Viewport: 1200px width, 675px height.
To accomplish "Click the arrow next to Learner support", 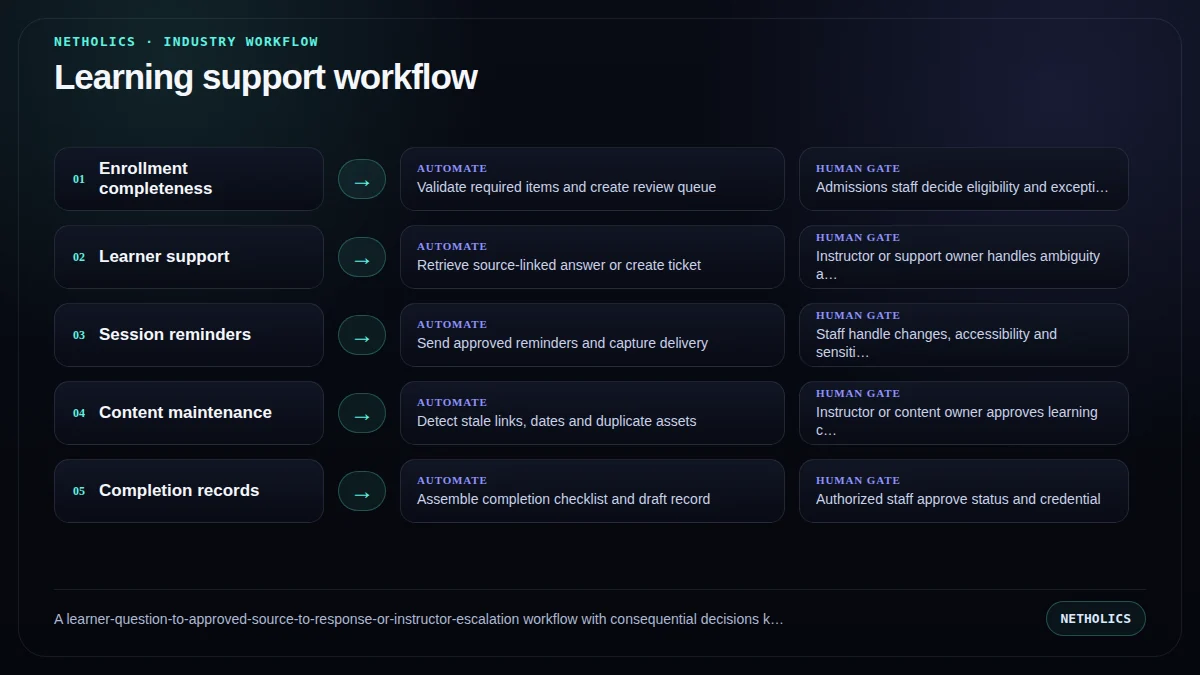I will (x=362, y=257).
